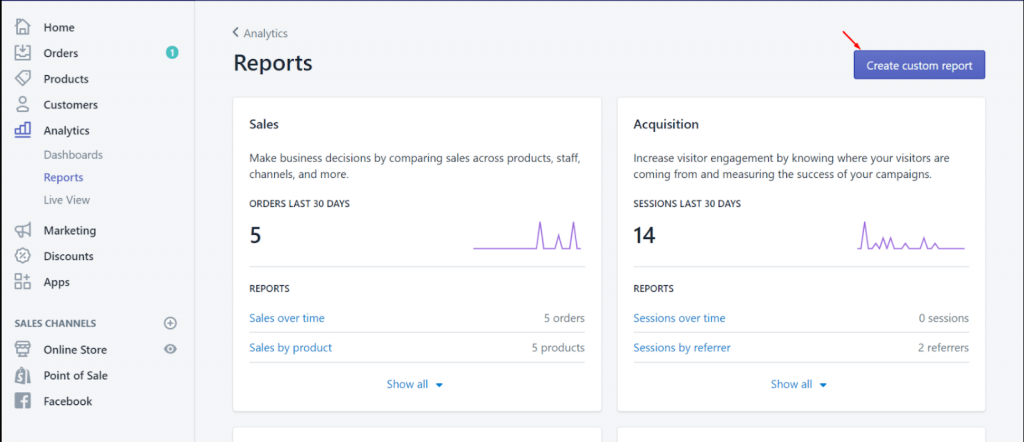The width and height of the screenshot is (1024, 442).
Task: Add sales channel with plus icon
Action: click(x=170, y=323)
